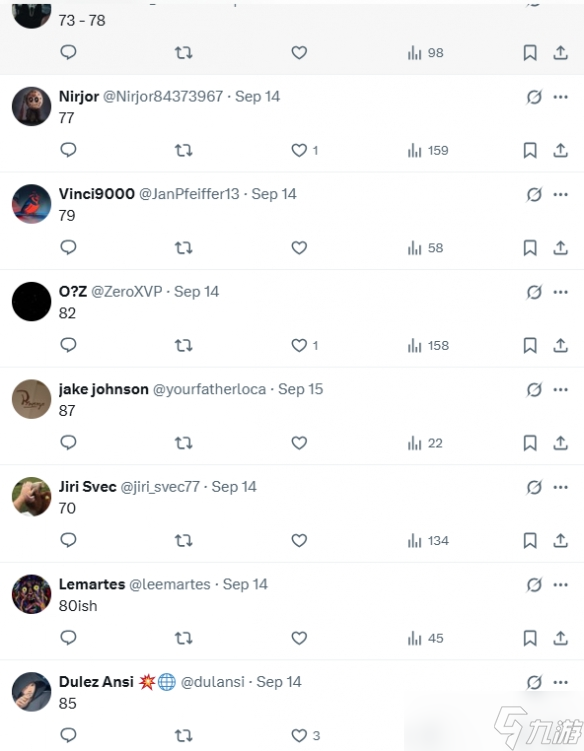
Task: Bookmark Lemartes's "80ish" tweet
Action: tap(530, 638)
